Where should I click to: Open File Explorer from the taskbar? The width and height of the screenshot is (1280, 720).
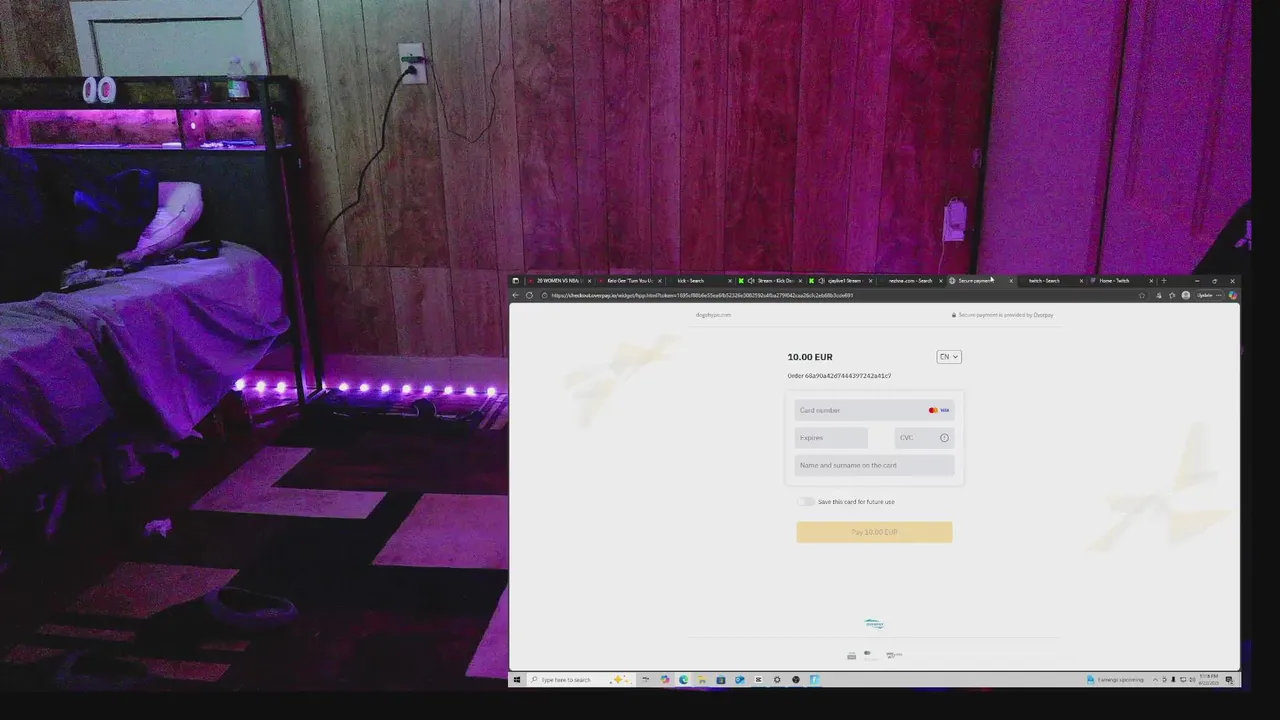click(703, 680)
